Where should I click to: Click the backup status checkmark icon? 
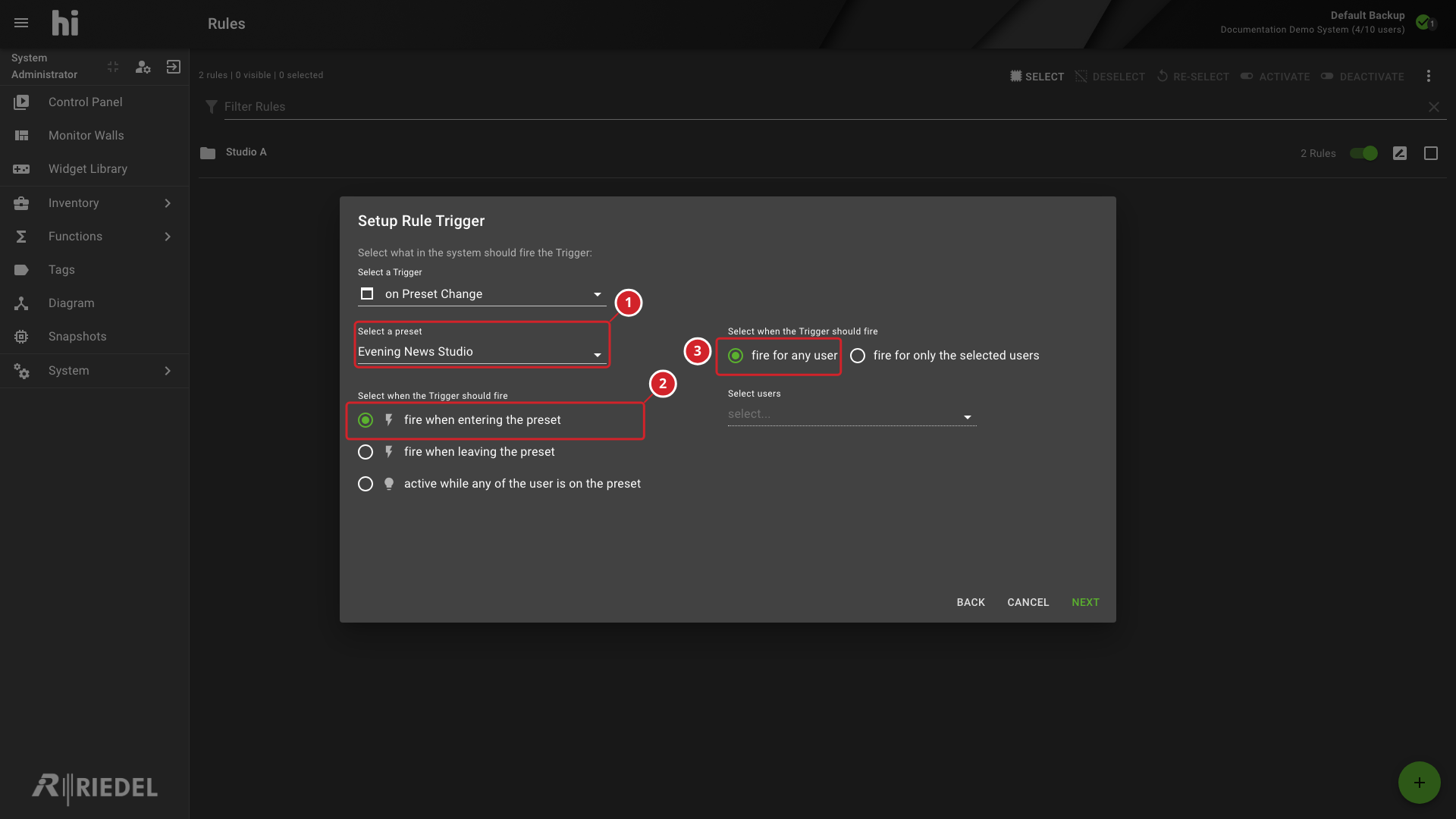tap(1425, 22)
